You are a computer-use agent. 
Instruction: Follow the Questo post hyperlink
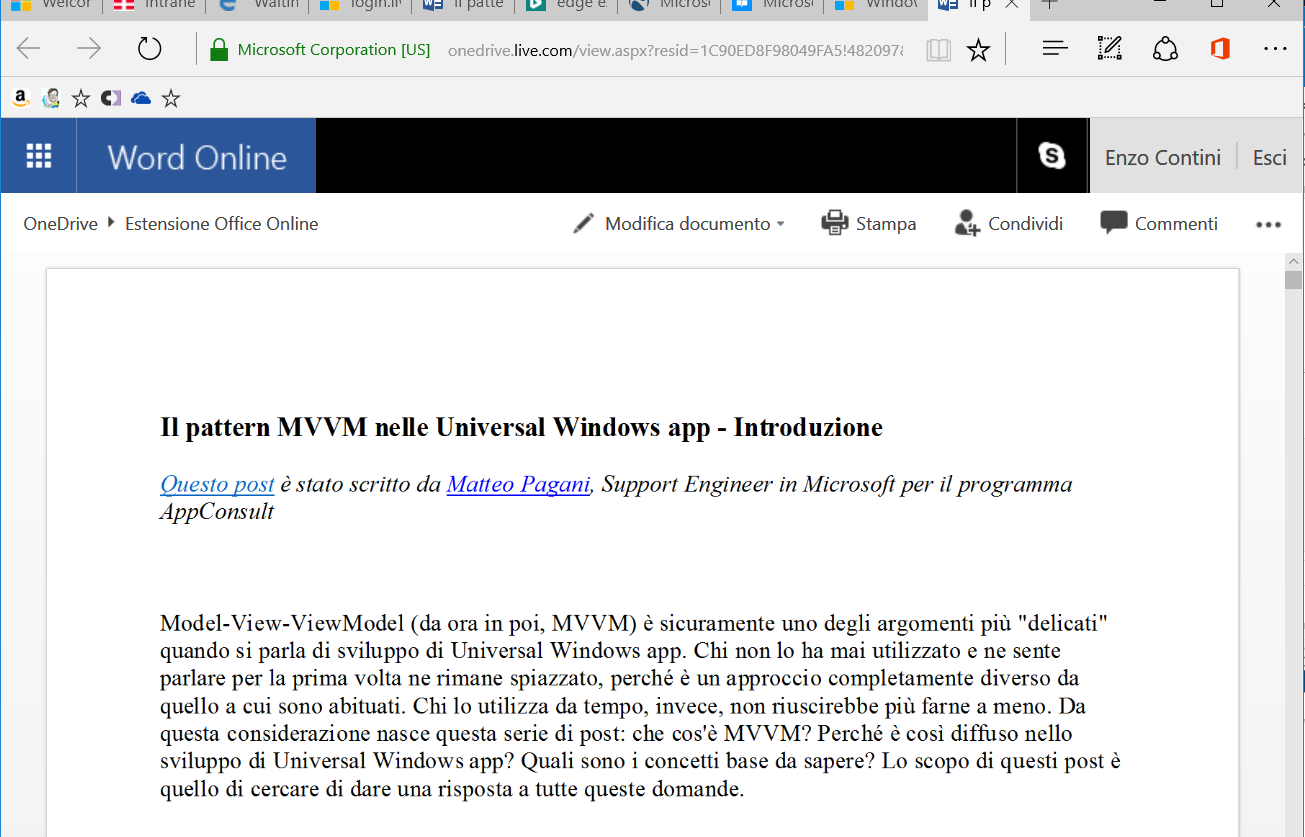coord(217,485)
